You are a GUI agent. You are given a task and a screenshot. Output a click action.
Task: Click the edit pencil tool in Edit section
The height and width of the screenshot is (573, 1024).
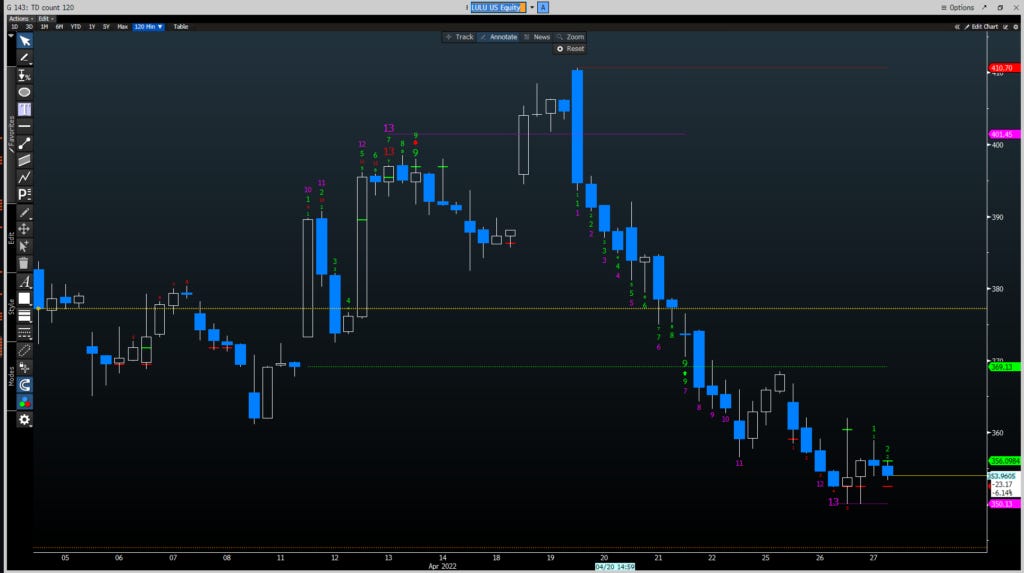(x=24, y=212)
